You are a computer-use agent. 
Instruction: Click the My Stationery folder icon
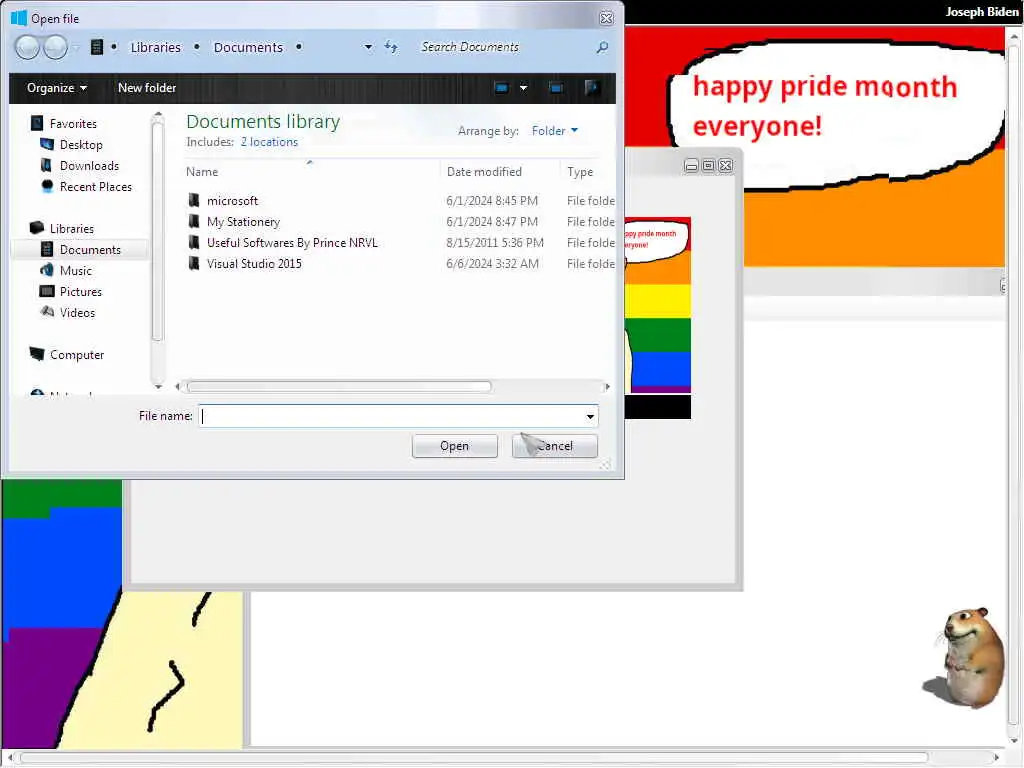pos(194,221)
